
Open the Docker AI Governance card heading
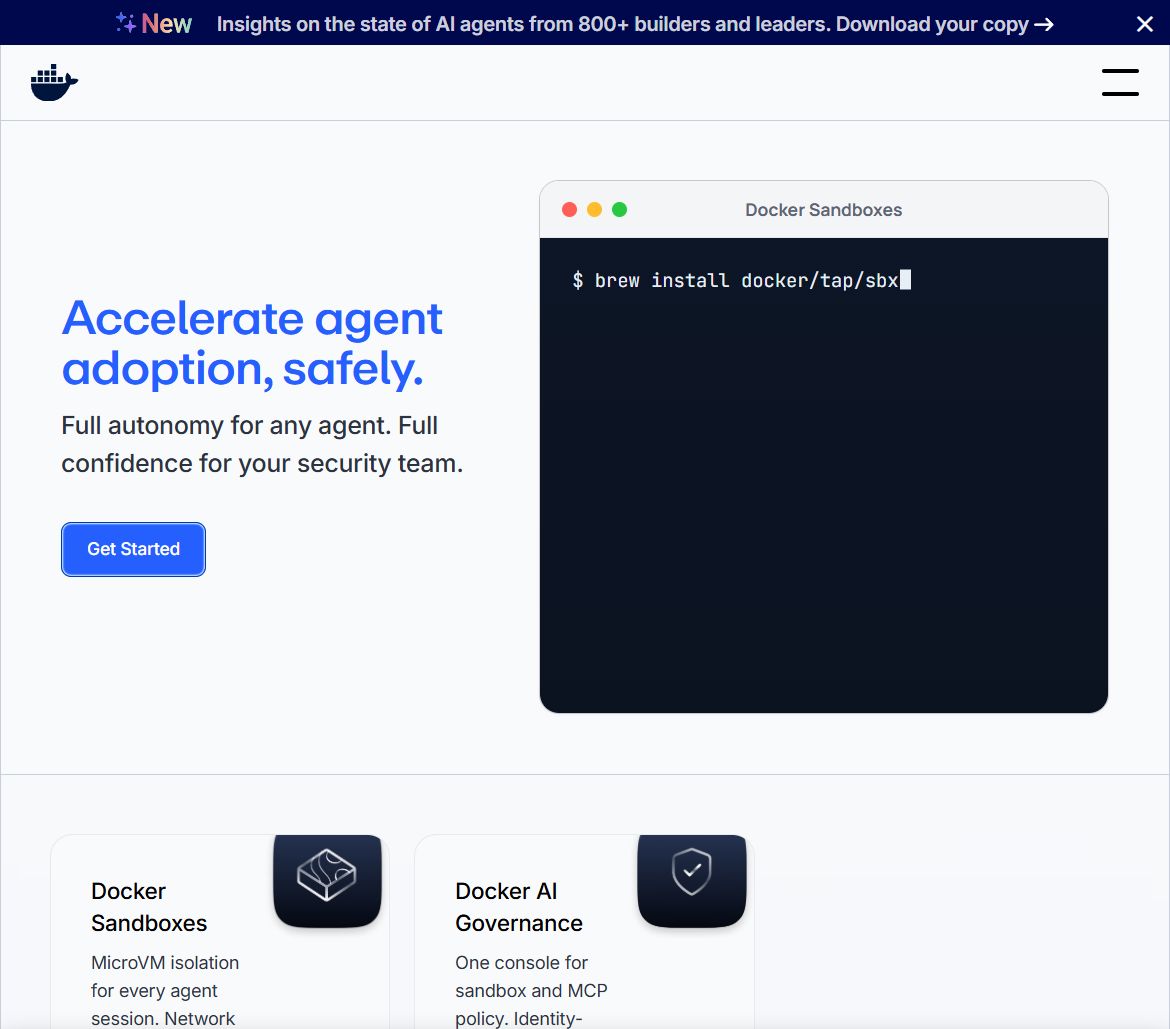[x=519, y=907]
